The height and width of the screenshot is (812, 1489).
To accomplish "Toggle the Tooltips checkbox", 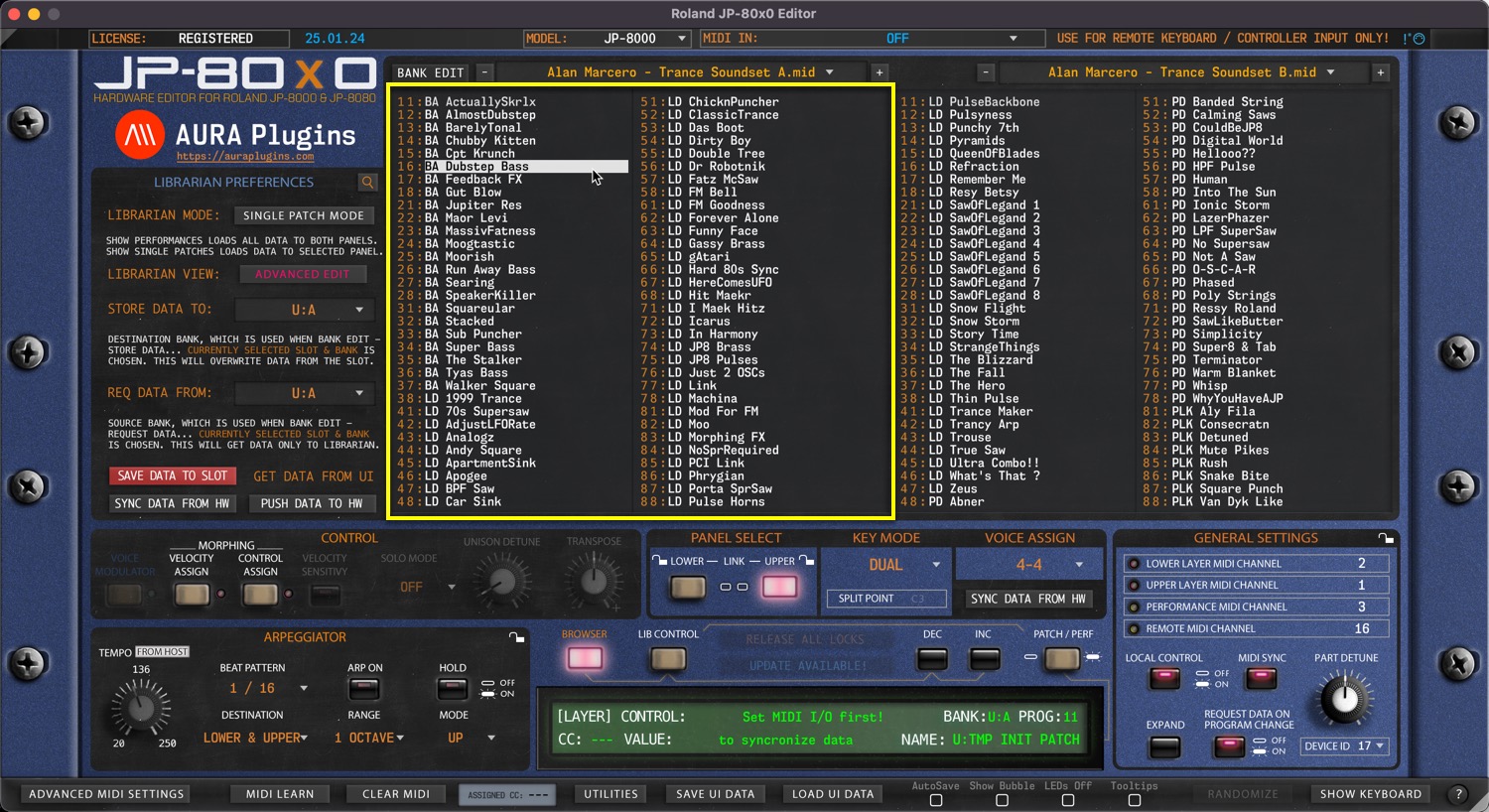I will click(1134, 800).
